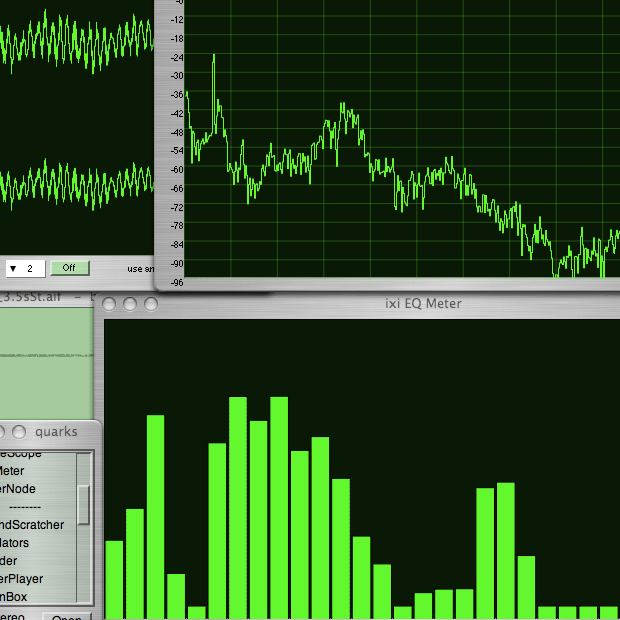The height and width of the screenshot is (620, 620).
Task: Zoom the ixi EQ Meter window
Action: (x=151, y=304)
